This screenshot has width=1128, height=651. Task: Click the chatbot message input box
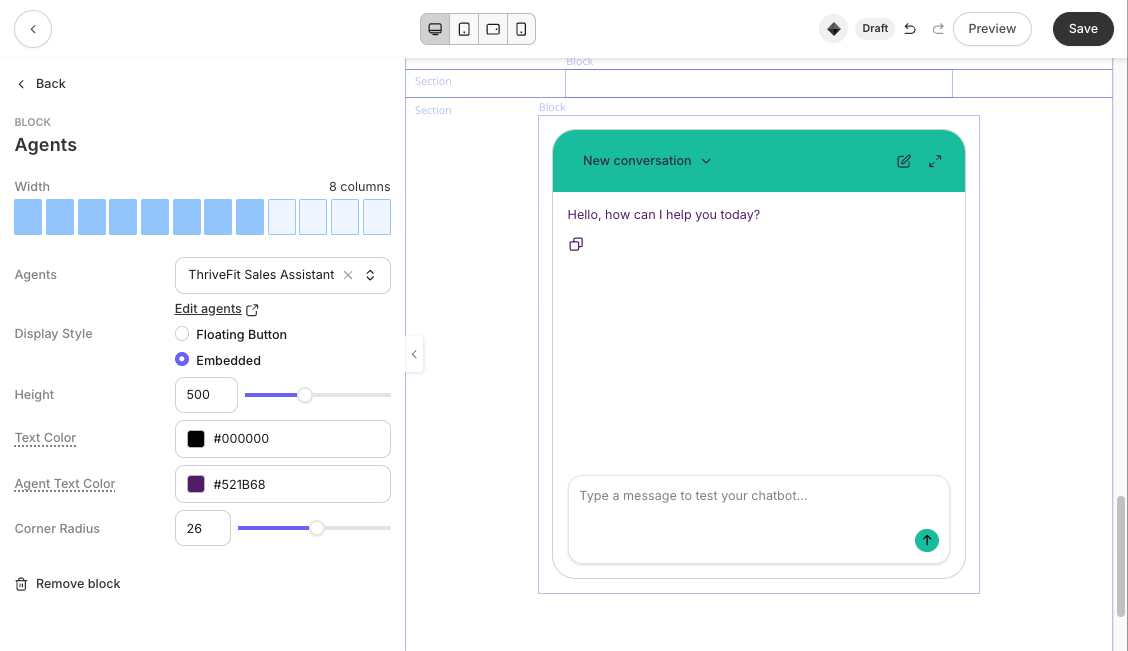[758, 519]
